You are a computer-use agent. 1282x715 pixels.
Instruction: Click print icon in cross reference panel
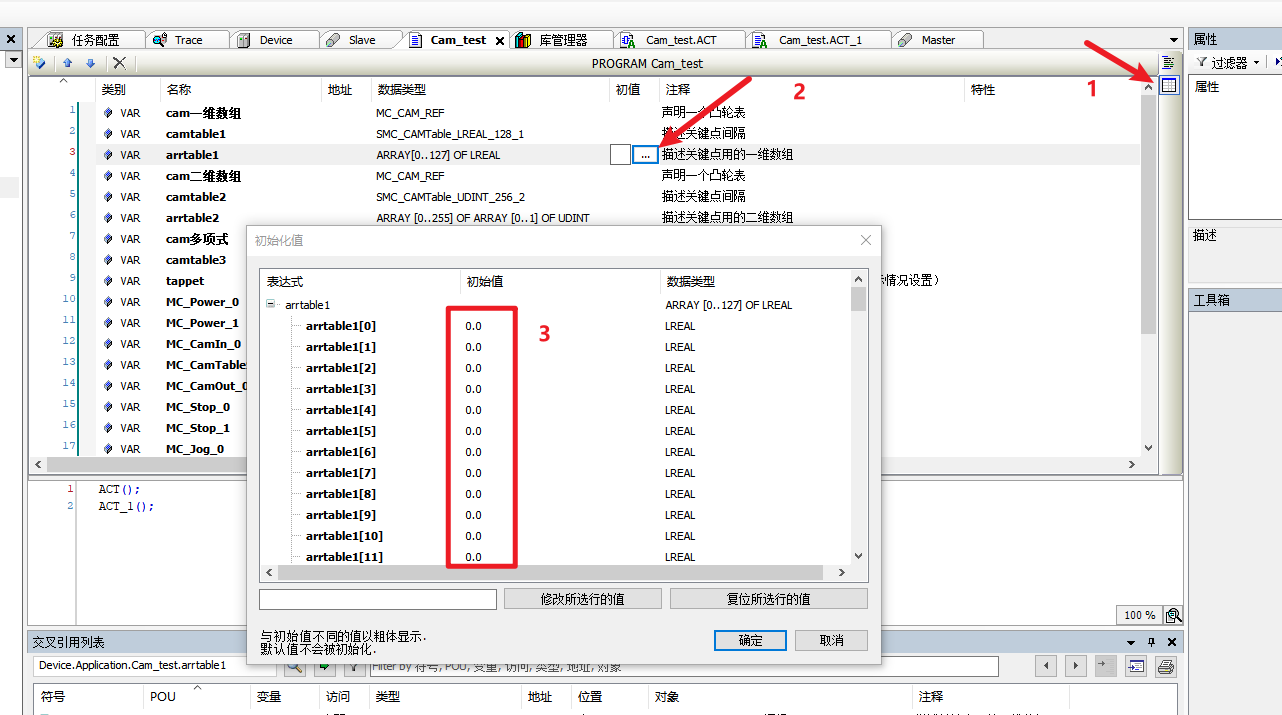tap(1165, 666)
